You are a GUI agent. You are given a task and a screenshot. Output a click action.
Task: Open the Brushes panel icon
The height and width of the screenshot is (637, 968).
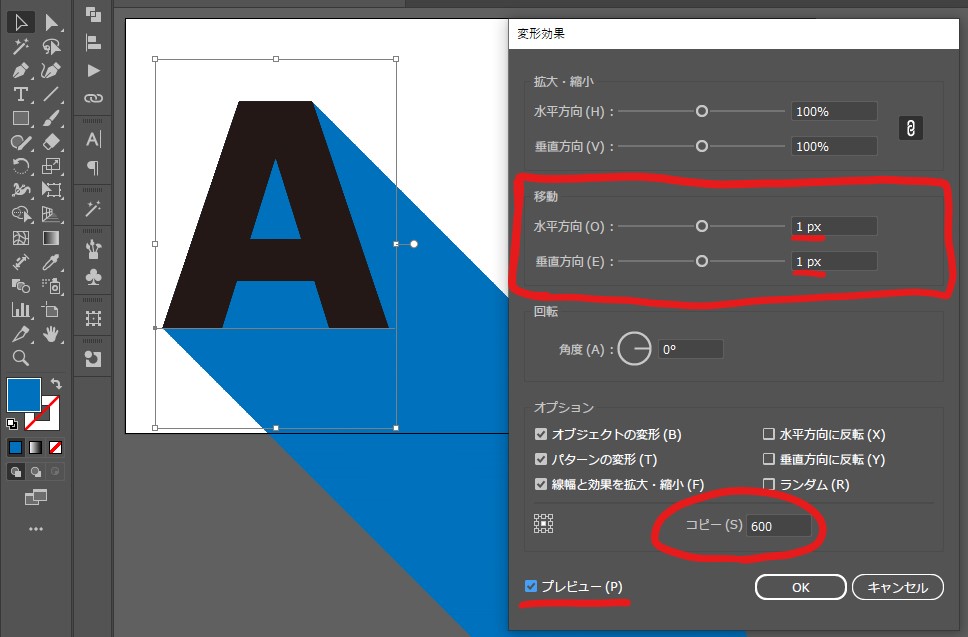[x=93, y=249]
